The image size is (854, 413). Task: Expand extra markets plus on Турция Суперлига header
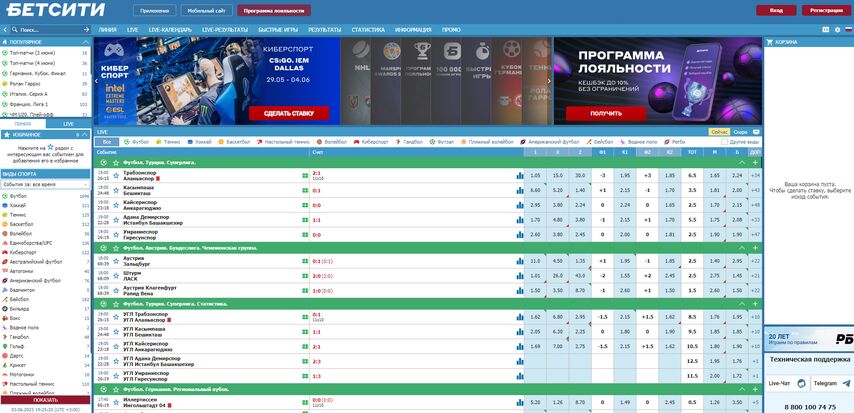[x=755, y=162]
